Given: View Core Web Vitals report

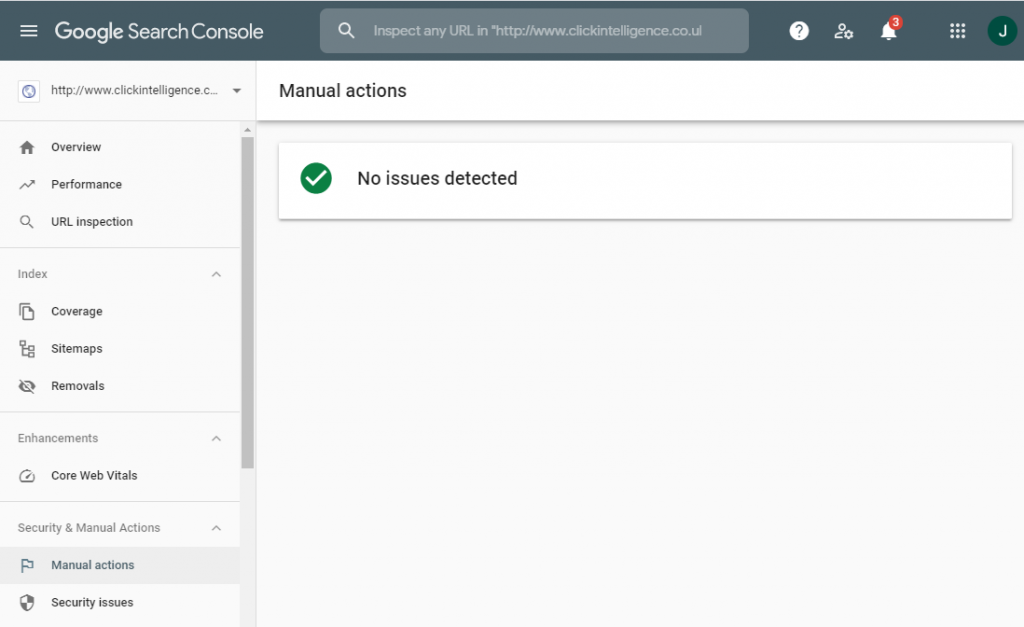Looking at the screenshot, I should (x=95, y=475).
